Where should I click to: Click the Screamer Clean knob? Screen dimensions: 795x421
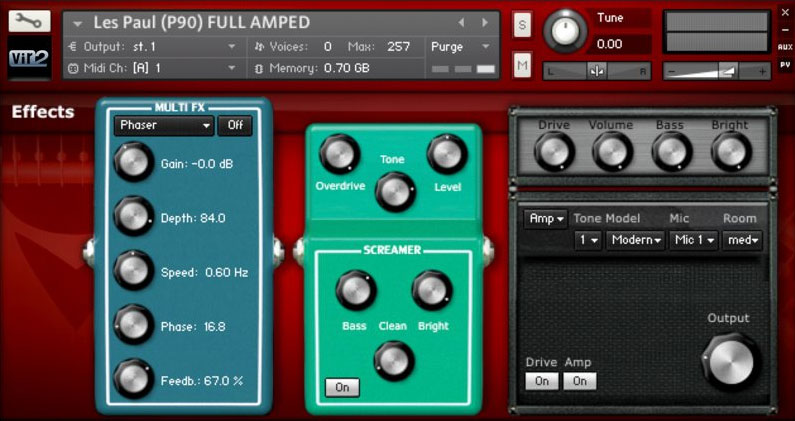click(394, 361)
